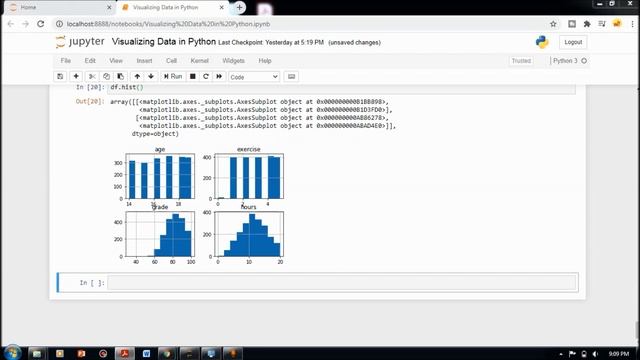Run the selected cell
This screenshot has width=640, height=360.
pos(173,77)
